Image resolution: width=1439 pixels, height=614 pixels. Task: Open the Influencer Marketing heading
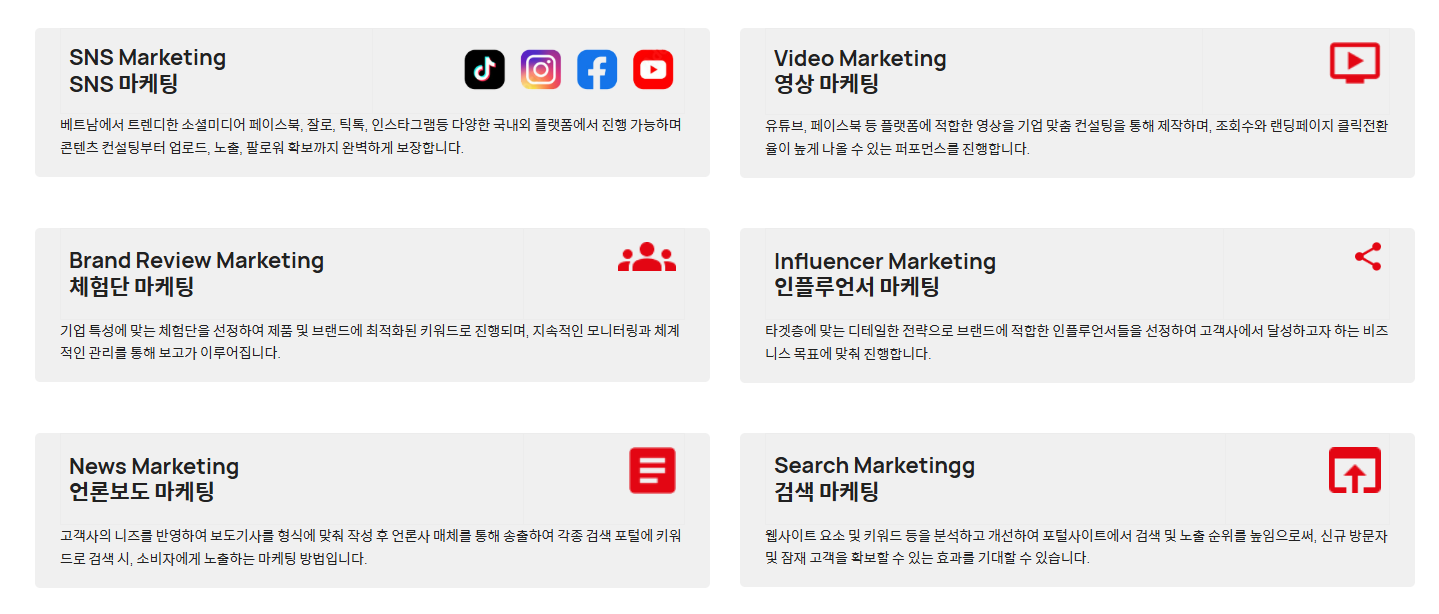point(884,274)
